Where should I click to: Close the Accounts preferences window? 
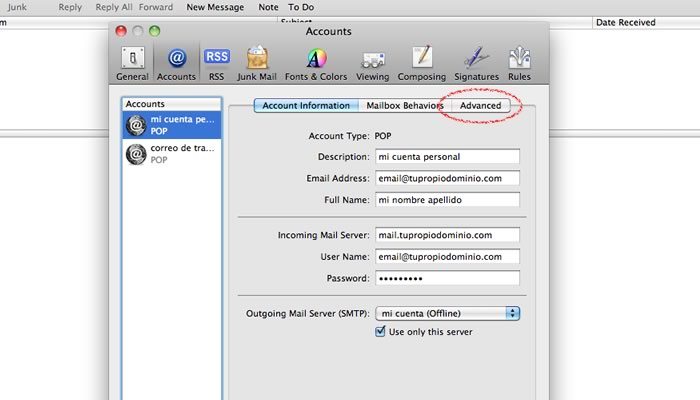(x=121, y=31)
